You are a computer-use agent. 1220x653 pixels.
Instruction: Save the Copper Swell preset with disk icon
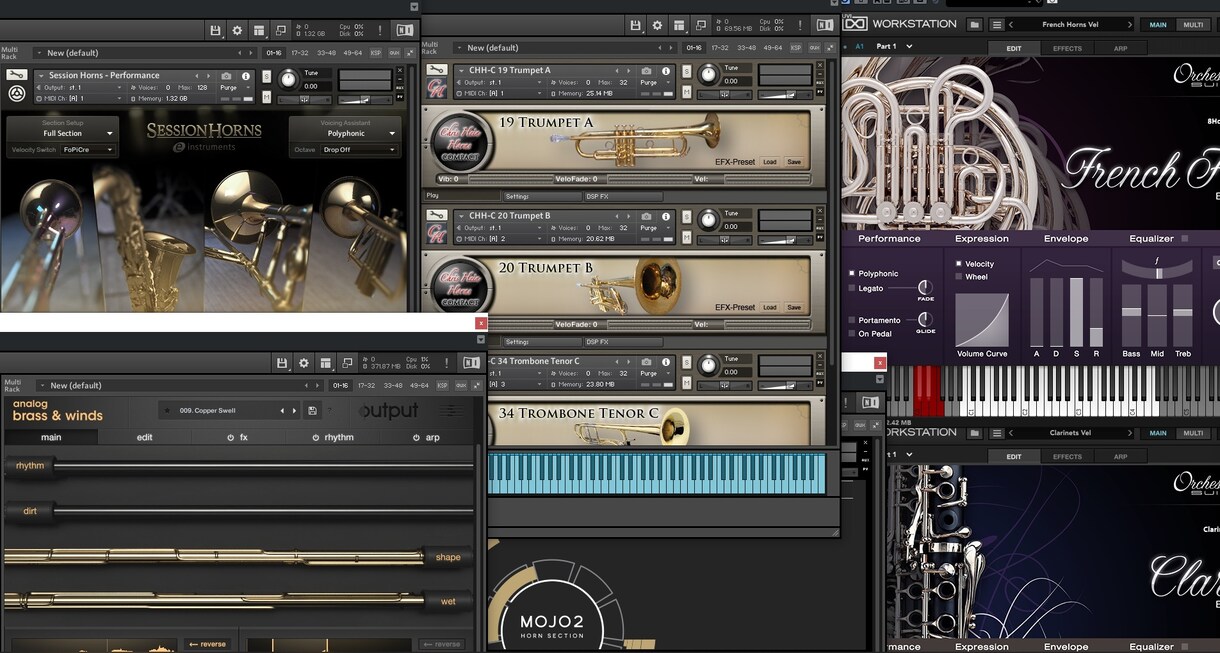pos(313,410)
